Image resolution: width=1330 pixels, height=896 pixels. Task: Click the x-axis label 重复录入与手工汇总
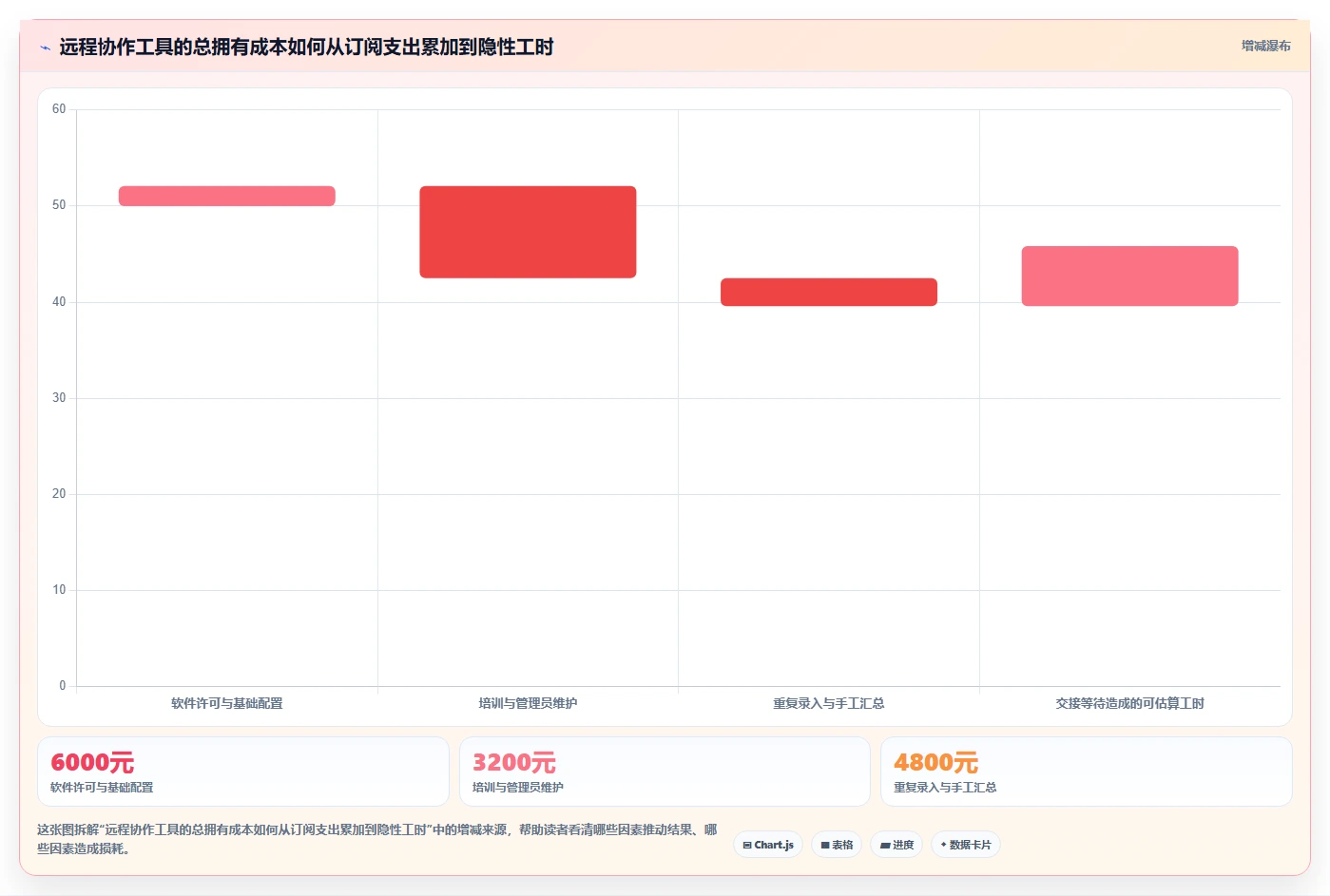[829, 703]
